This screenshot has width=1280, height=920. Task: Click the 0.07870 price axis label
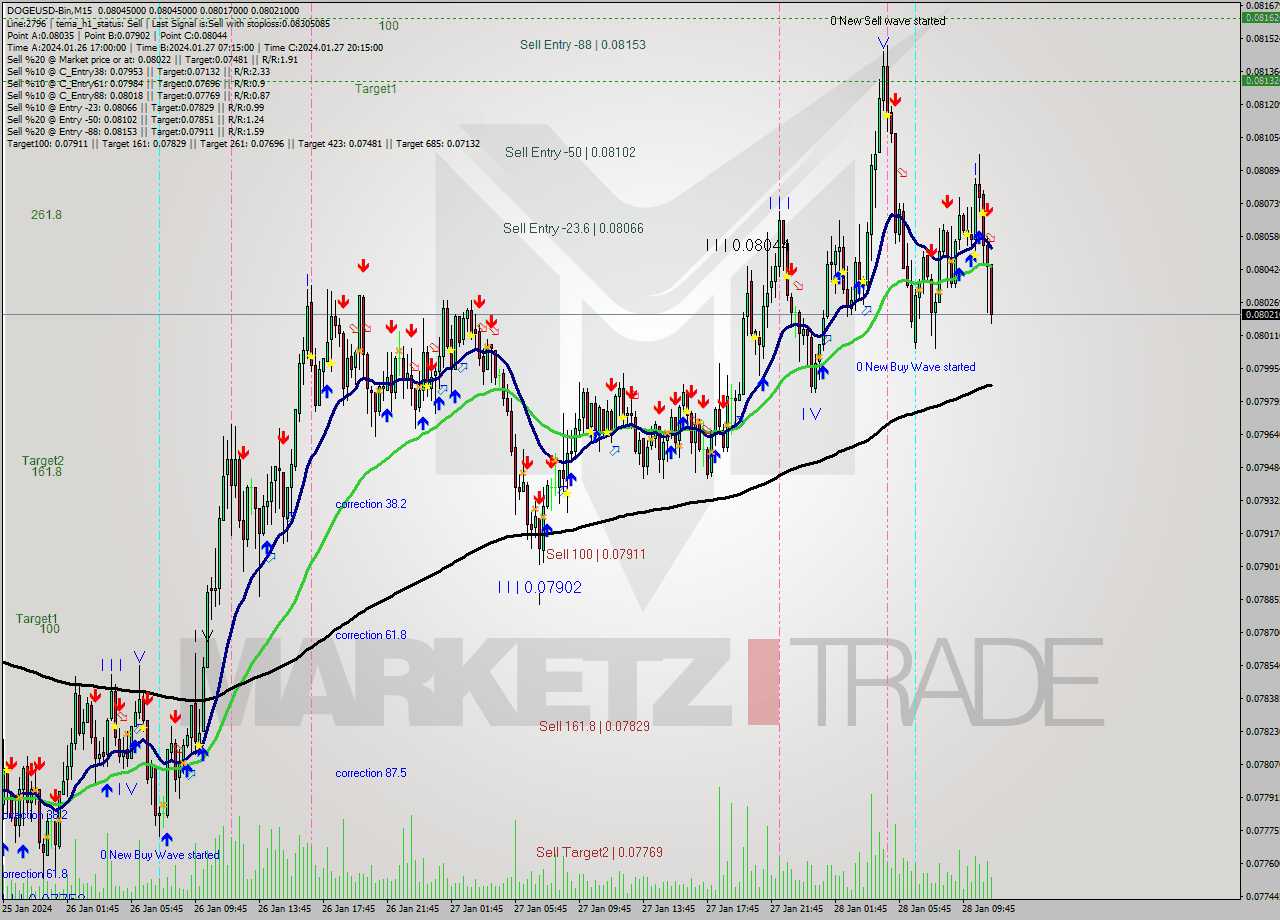tap(1264, 632)
